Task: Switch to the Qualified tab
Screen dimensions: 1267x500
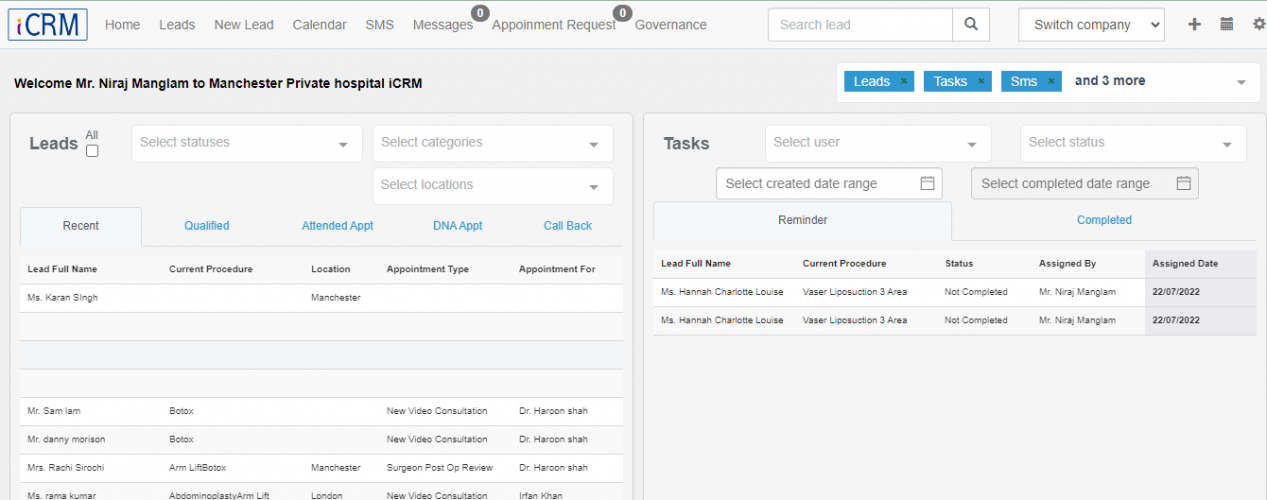Action: pyautogui.click(x=207, y=226)
